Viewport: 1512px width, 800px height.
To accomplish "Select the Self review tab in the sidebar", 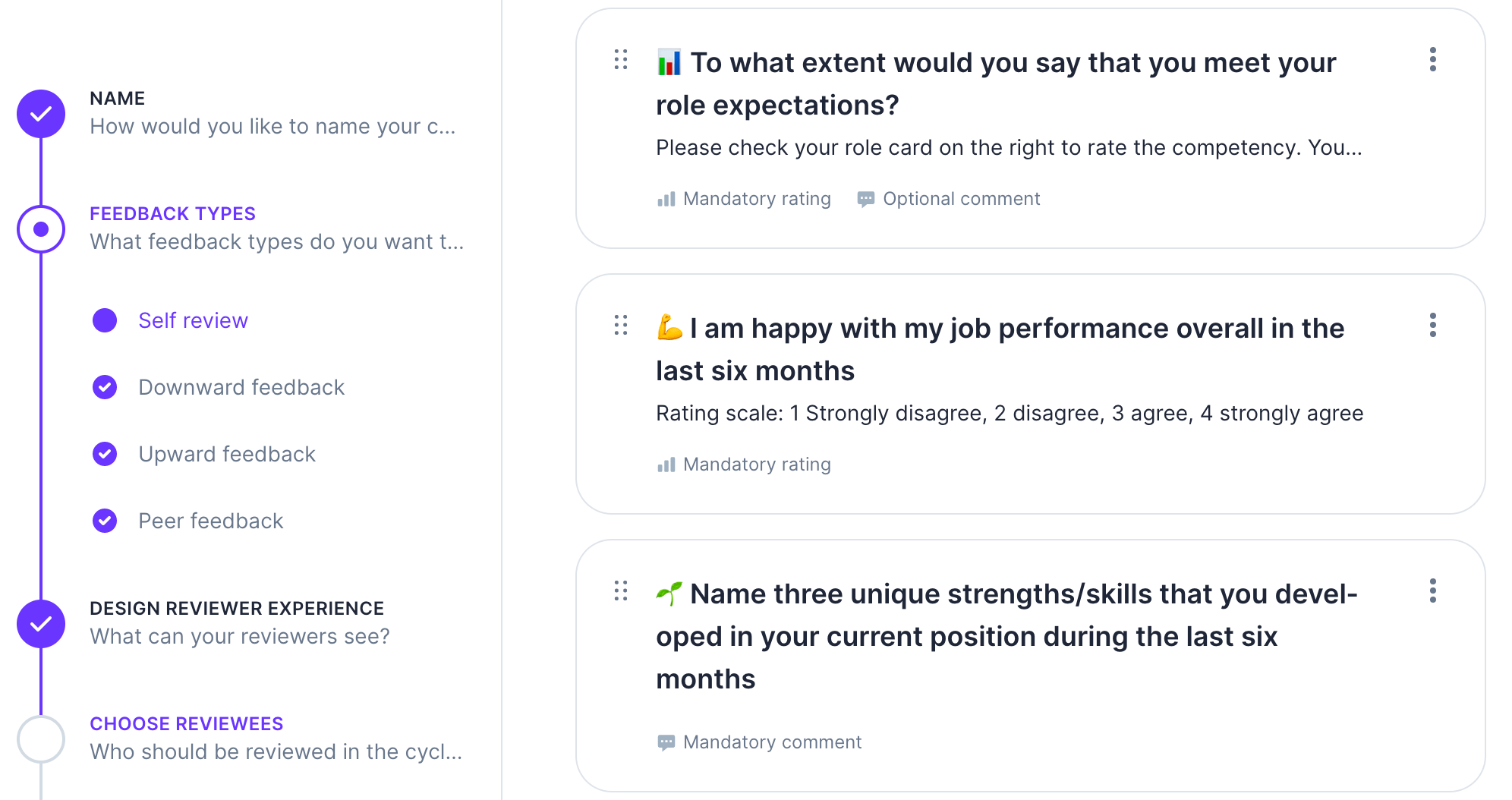I will (192, 320).
